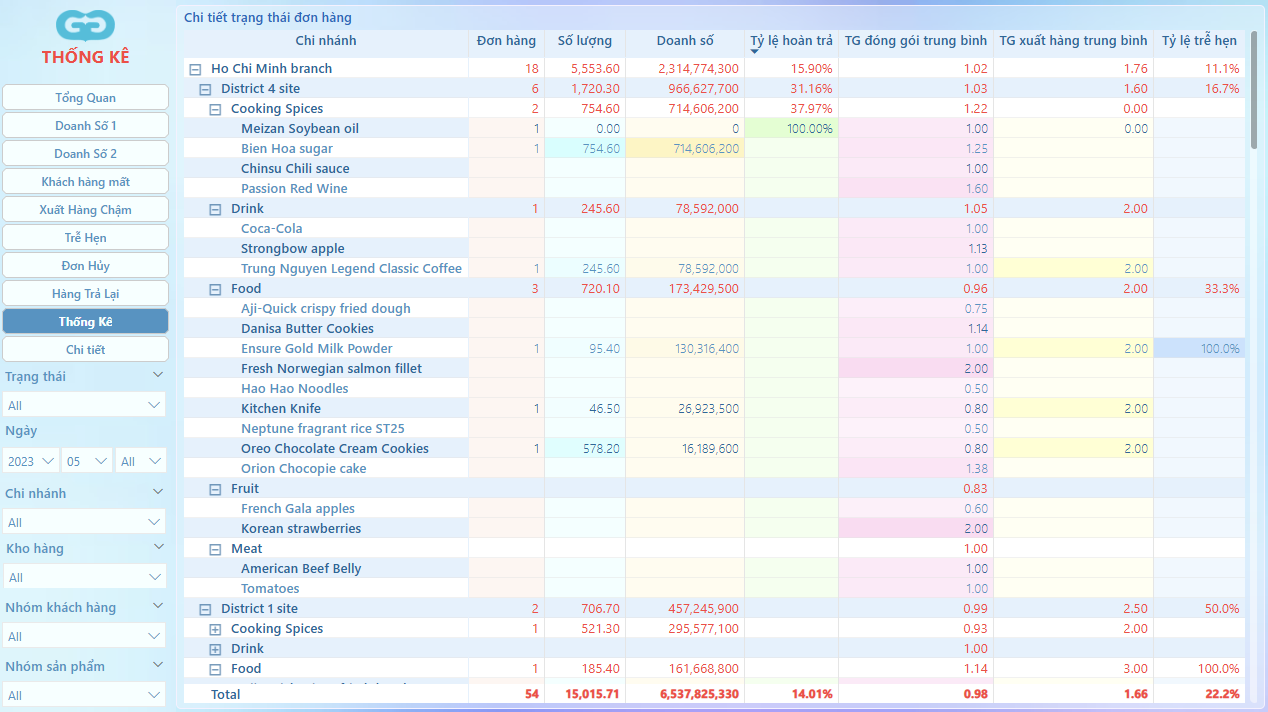Collapse the Nhóm khách hàng filter chevron
Viewport: 1268px width, 712px height.
tap(157, 606)
